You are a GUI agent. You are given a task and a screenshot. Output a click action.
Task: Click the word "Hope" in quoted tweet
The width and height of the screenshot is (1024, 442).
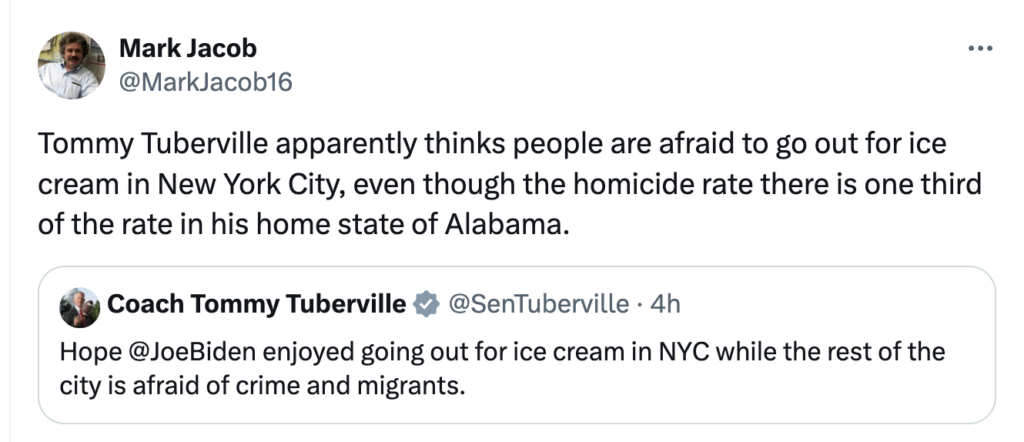83,352
